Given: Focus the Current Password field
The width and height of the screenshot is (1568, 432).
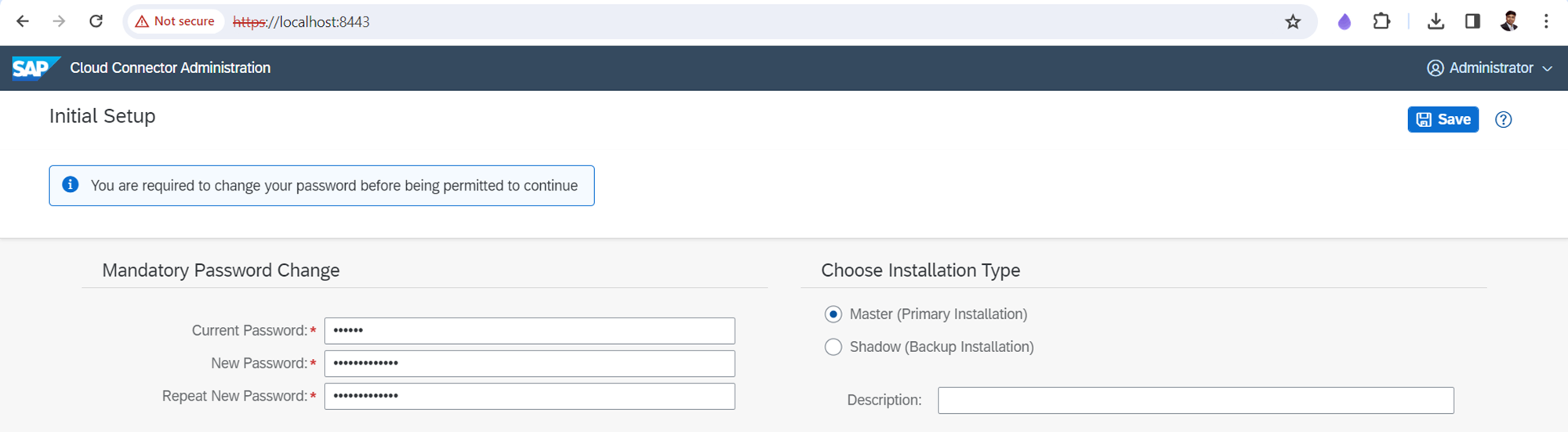Looking at the screenshot, I should pyautogui.click(x=529, y=331).
